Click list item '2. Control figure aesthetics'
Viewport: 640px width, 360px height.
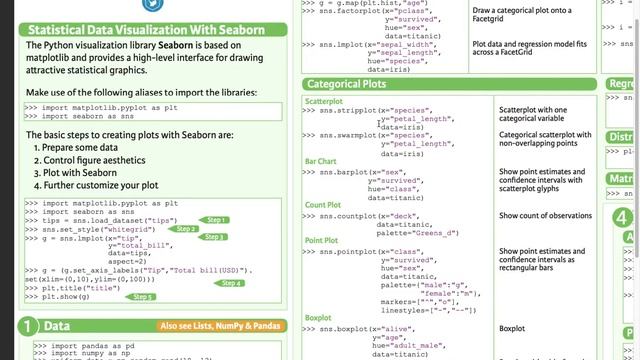[89, 160]
